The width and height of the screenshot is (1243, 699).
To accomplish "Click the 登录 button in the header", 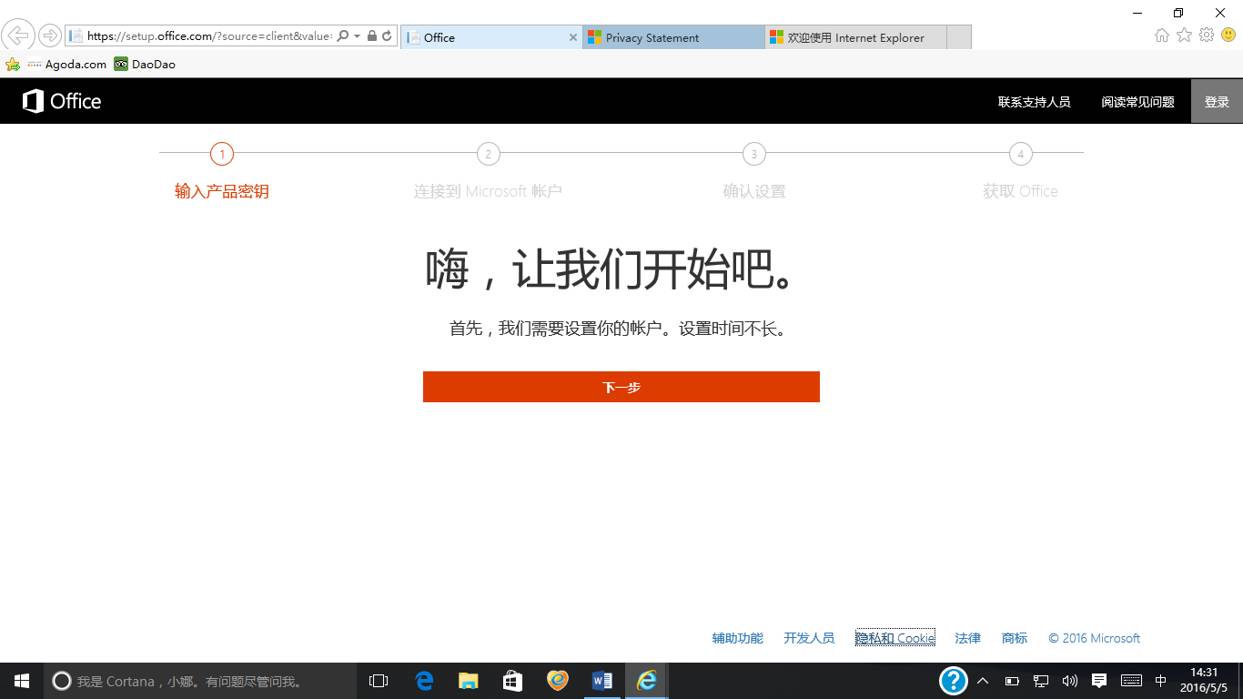I will tap(1216, 101).
